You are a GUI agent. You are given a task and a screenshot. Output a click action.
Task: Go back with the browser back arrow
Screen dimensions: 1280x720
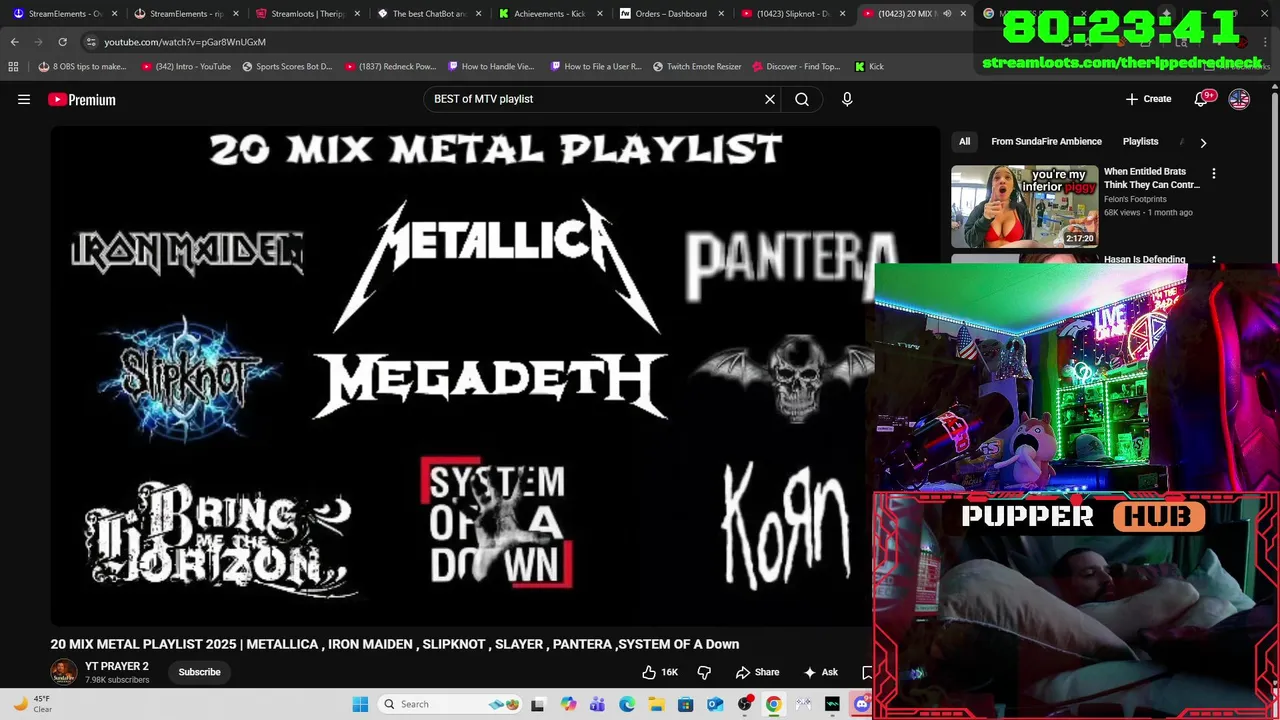pos(14,42)
